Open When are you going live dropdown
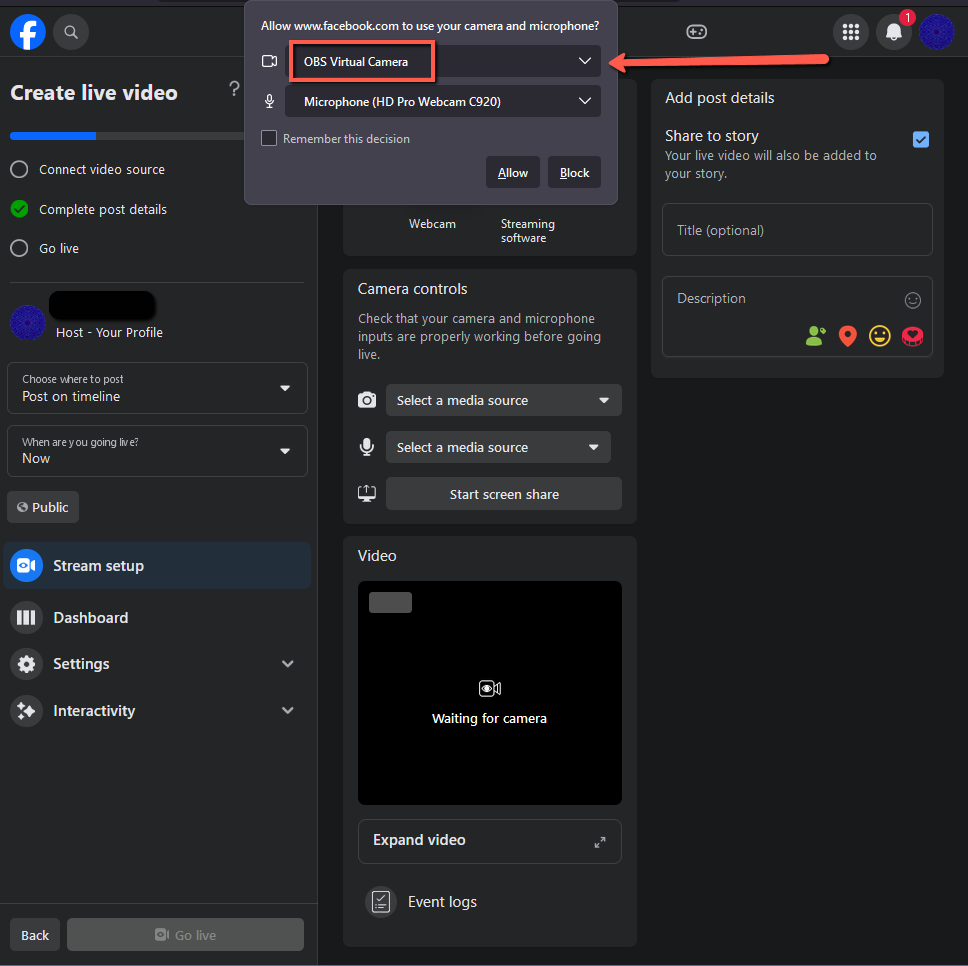The width and height of the screenshot is (968, 966). click(x=157, y=451)
